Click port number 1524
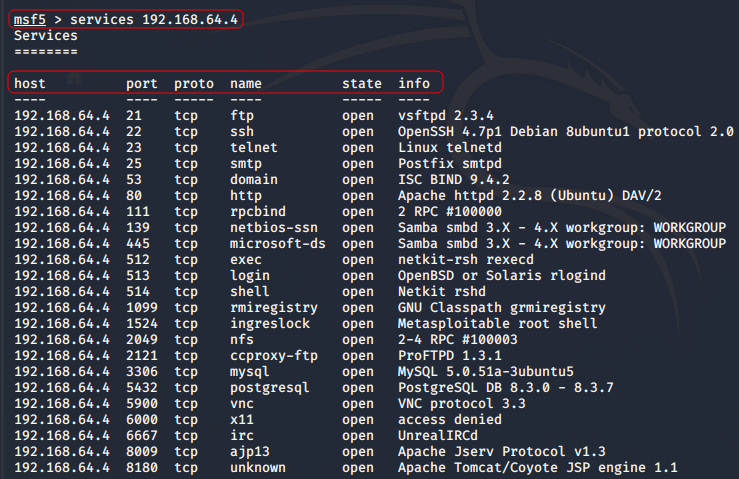The width and height of the screenshot is (739, 479). click(x=142, y=324)
